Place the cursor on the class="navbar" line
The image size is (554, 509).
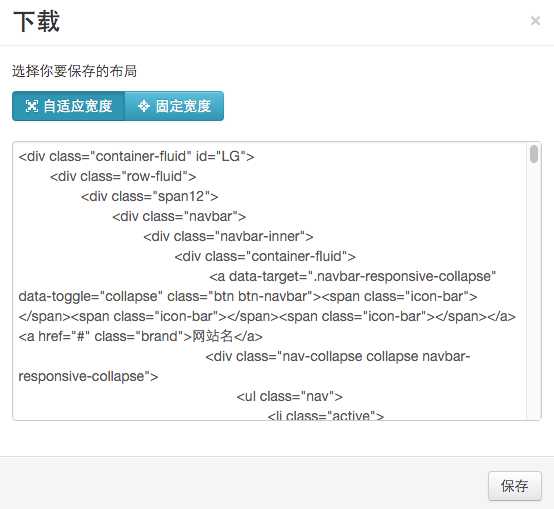pos(179,216)
